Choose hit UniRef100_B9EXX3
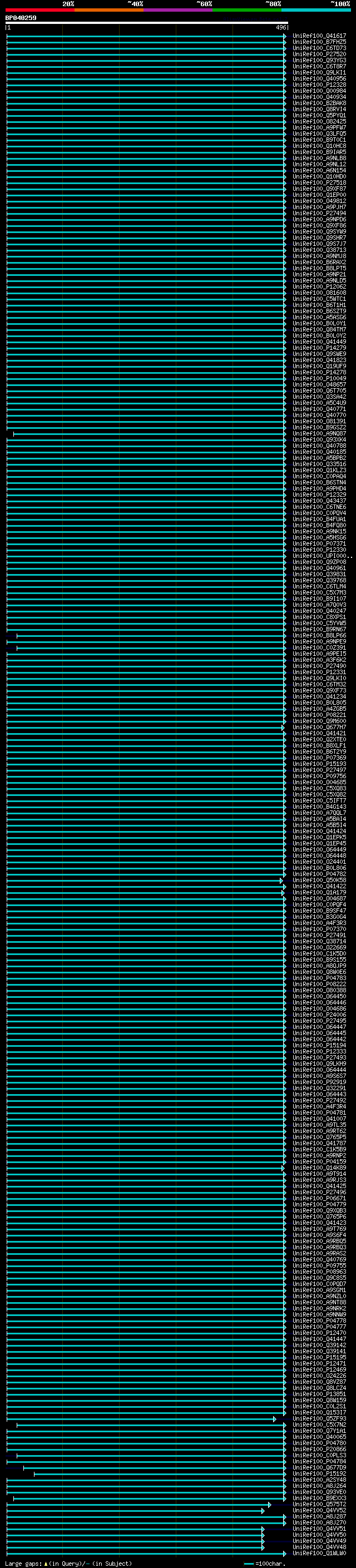Screen dimensions: 356x1568 (319, 1498)
